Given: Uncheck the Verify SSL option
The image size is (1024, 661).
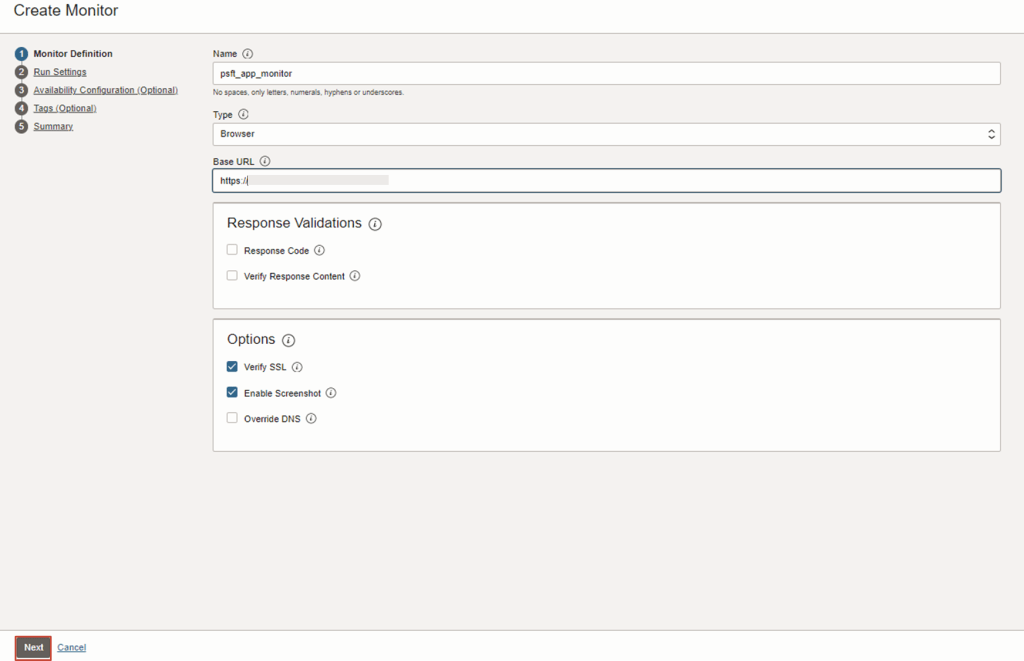Looking at the screenshot, I should tap(232, 367).
